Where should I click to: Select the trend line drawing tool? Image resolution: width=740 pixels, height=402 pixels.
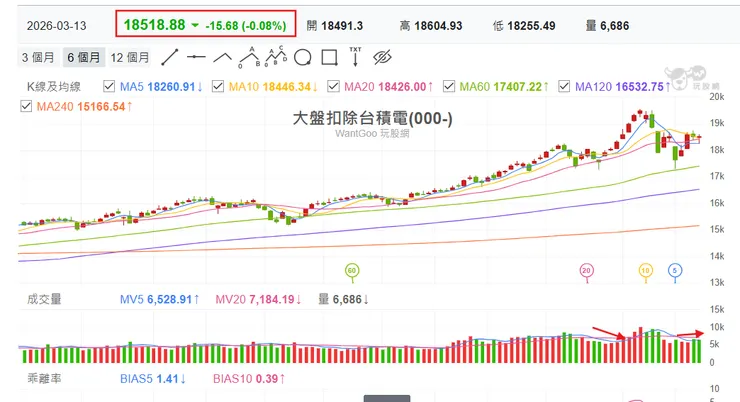[170, 58]
